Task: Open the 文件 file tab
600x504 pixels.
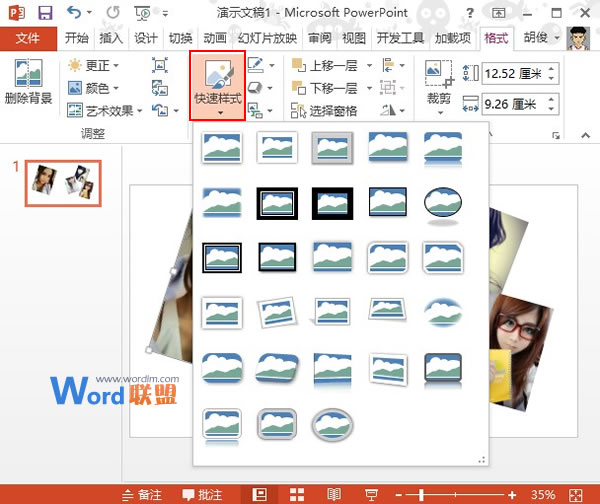Action: point(28,38)
